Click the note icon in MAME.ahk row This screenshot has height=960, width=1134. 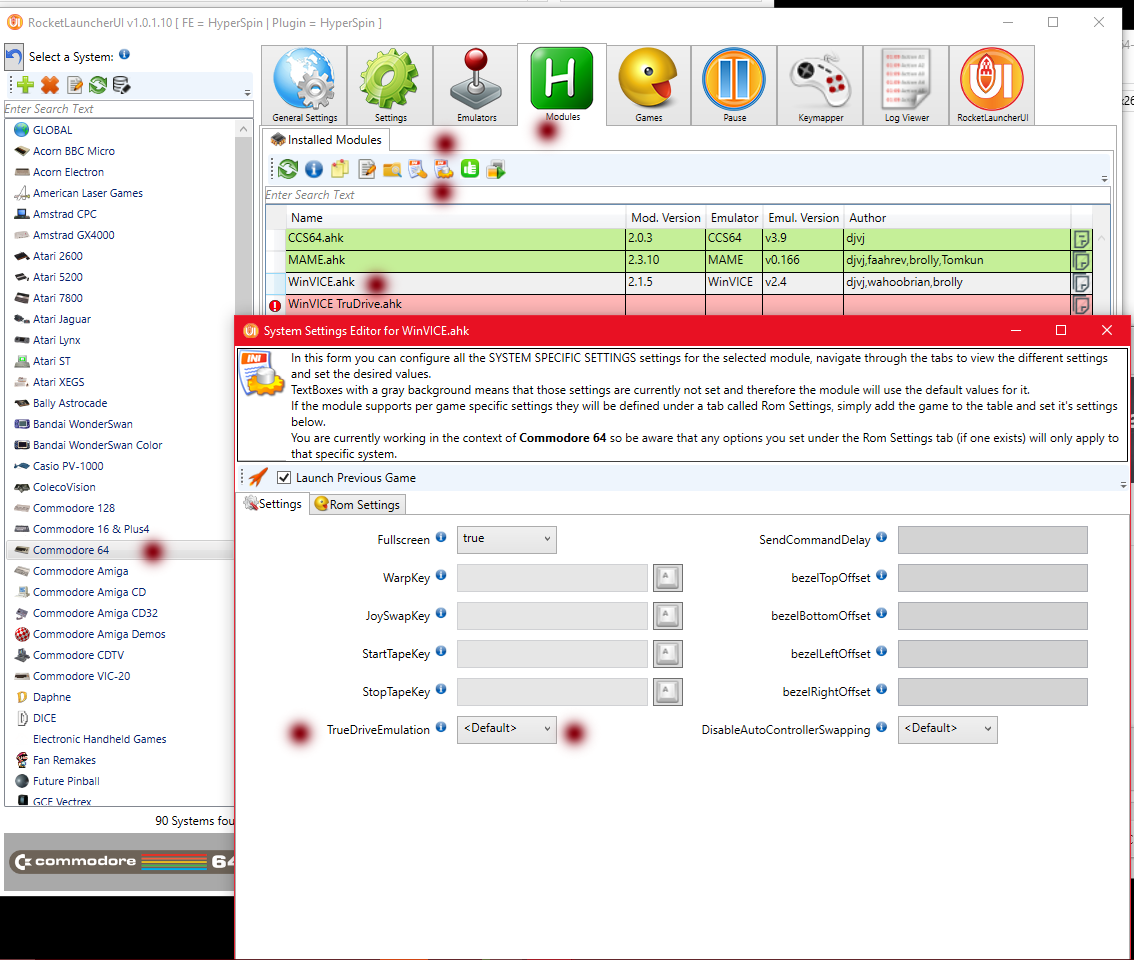coord(1081,261)
